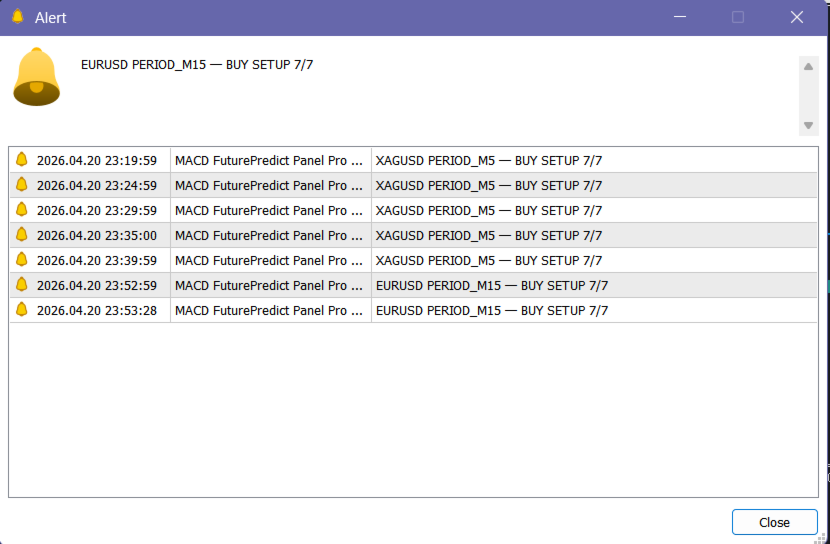This screenshot has width=830, height=544.
Task: Select the 2026.04.20 23:39:59 timestamp
Action: 96,260
